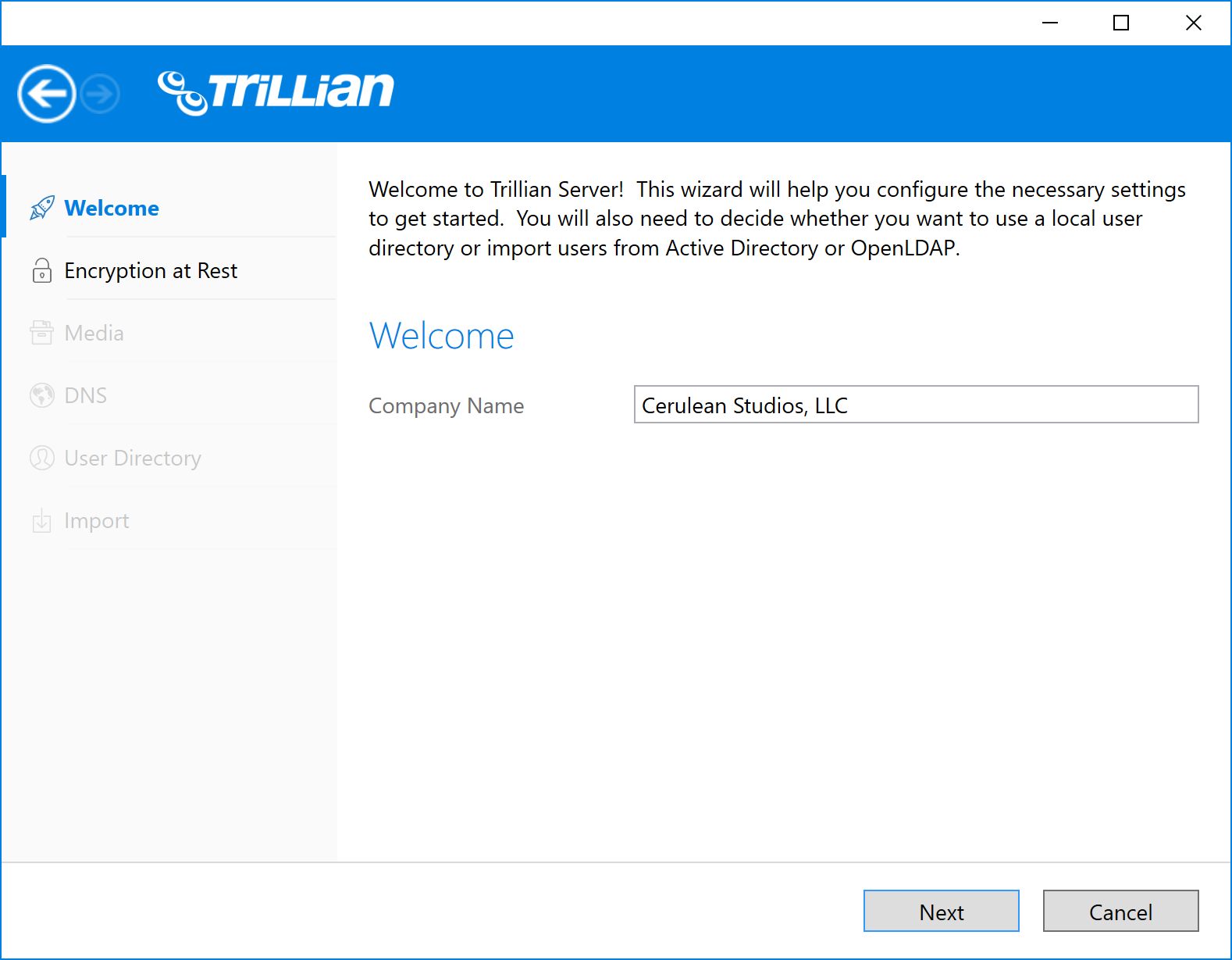Focus the Company Name input field
Screen dimensions: 1232x960
(x=917, y=405)
